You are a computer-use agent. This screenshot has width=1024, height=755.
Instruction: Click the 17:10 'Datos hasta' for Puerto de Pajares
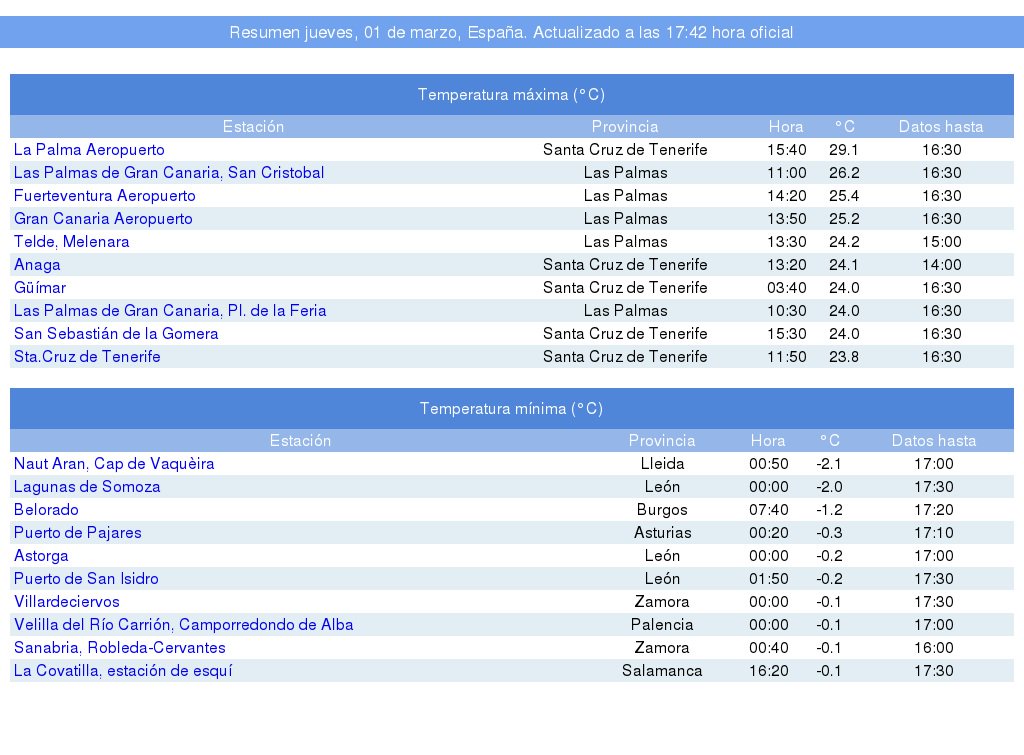pyautogui.click(x=934, y=532)
